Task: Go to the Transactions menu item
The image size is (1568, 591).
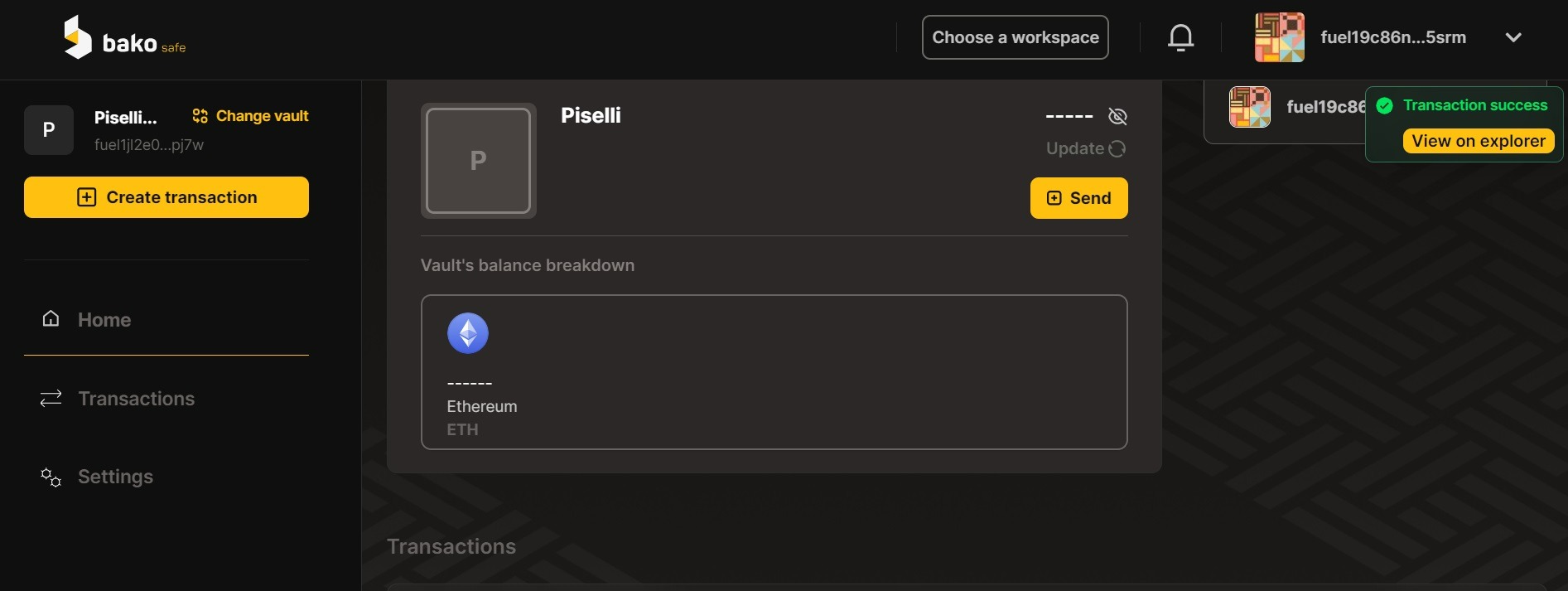Action: tap(136, 399)
